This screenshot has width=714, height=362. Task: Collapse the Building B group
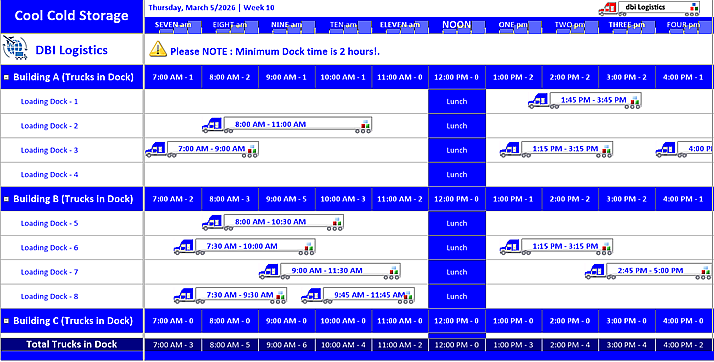click(6, 199)
